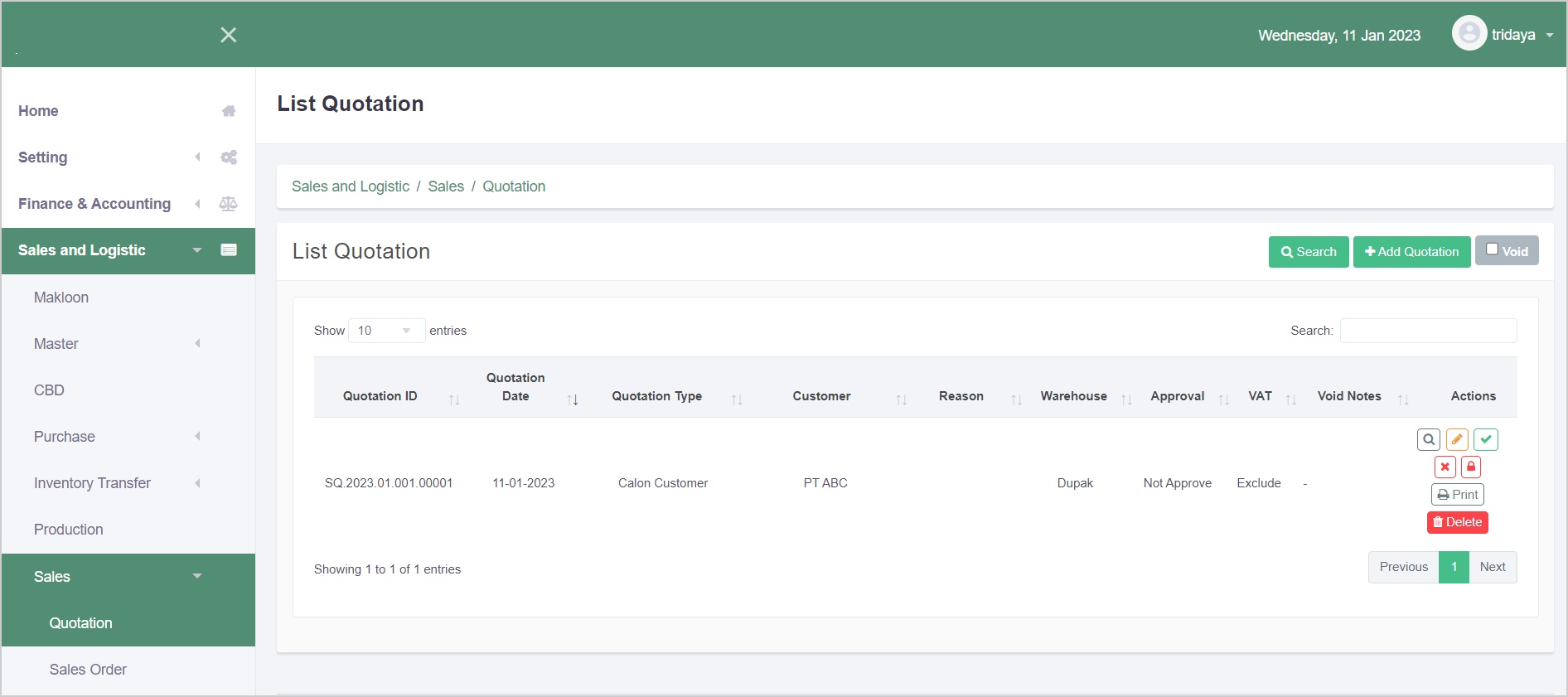Click the Add Quotation button
The width and height of the screenshot is (1568, 697).
[1411, 252]
